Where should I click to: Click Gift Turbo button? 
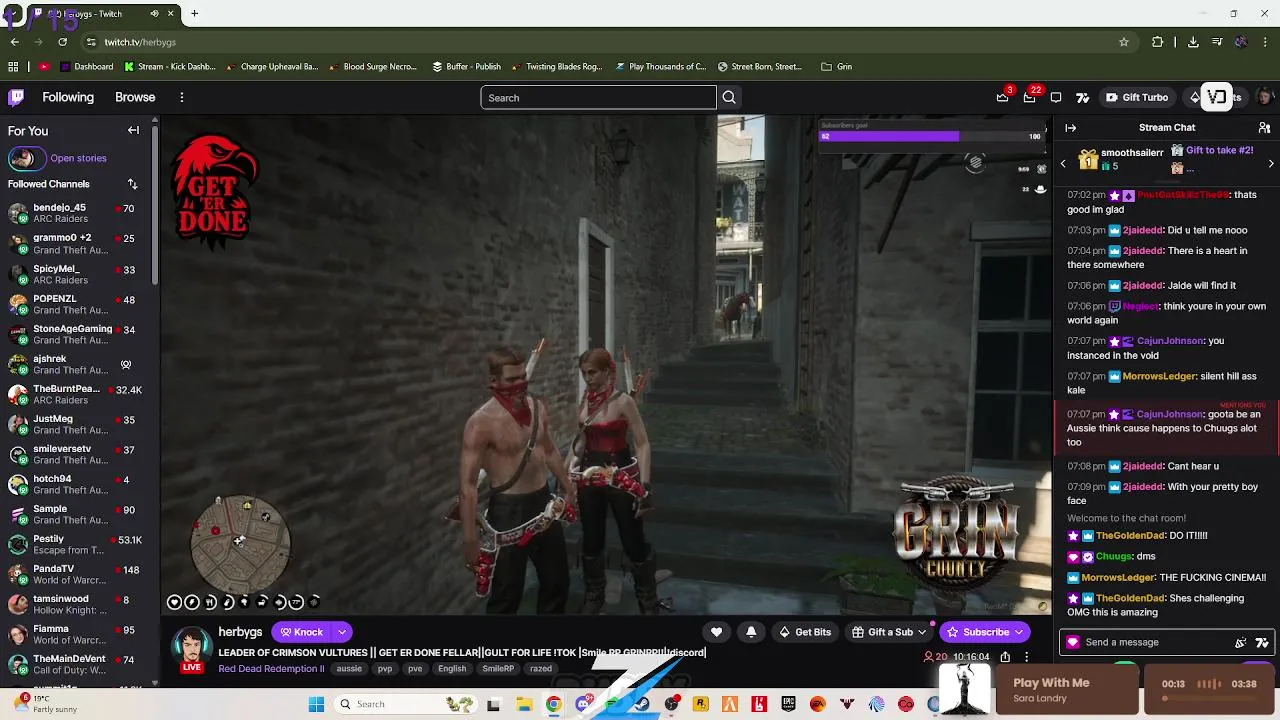1137,97
